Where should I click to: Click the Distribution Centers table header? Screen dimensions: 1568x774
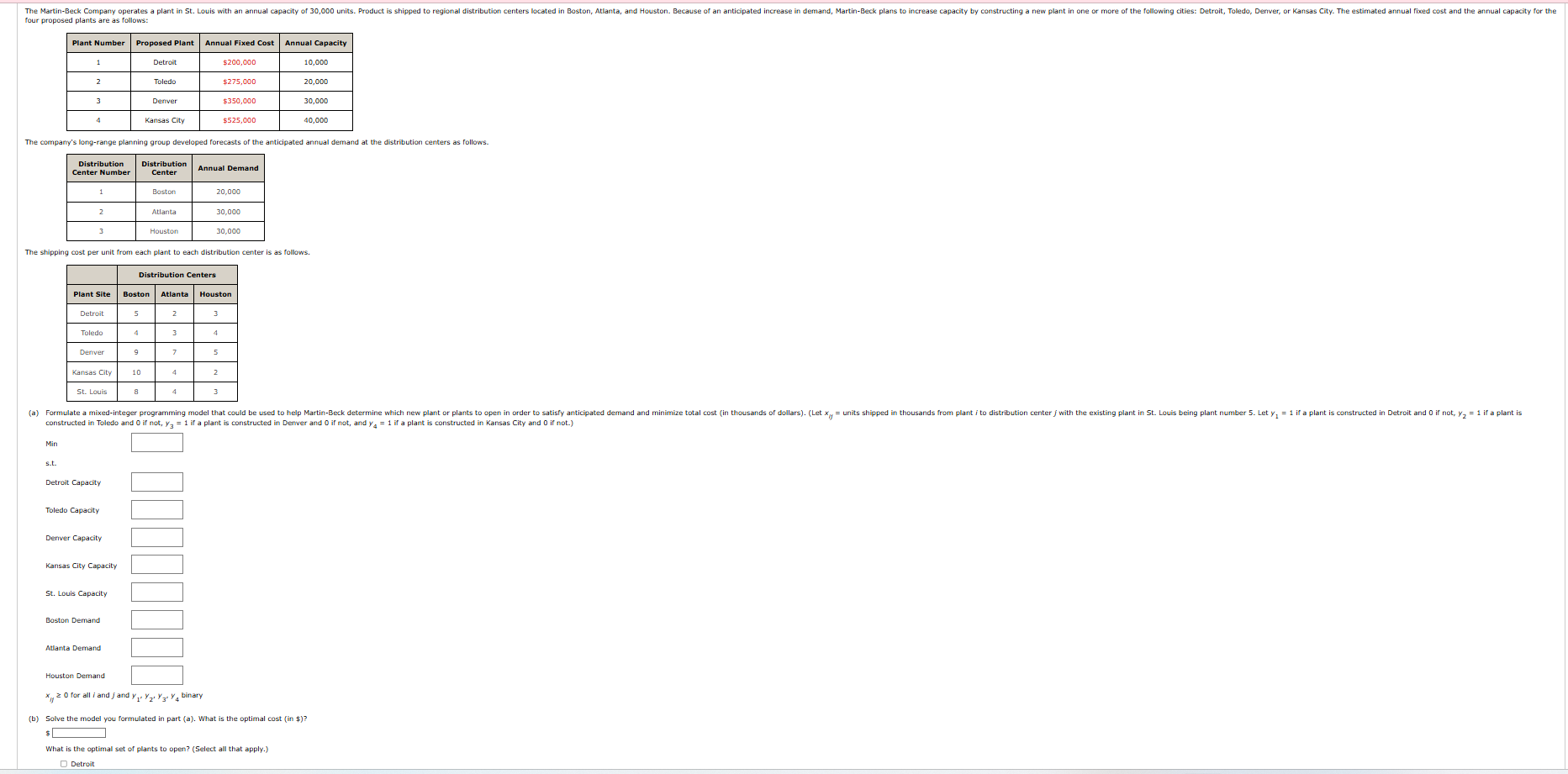tap(177, 275)
